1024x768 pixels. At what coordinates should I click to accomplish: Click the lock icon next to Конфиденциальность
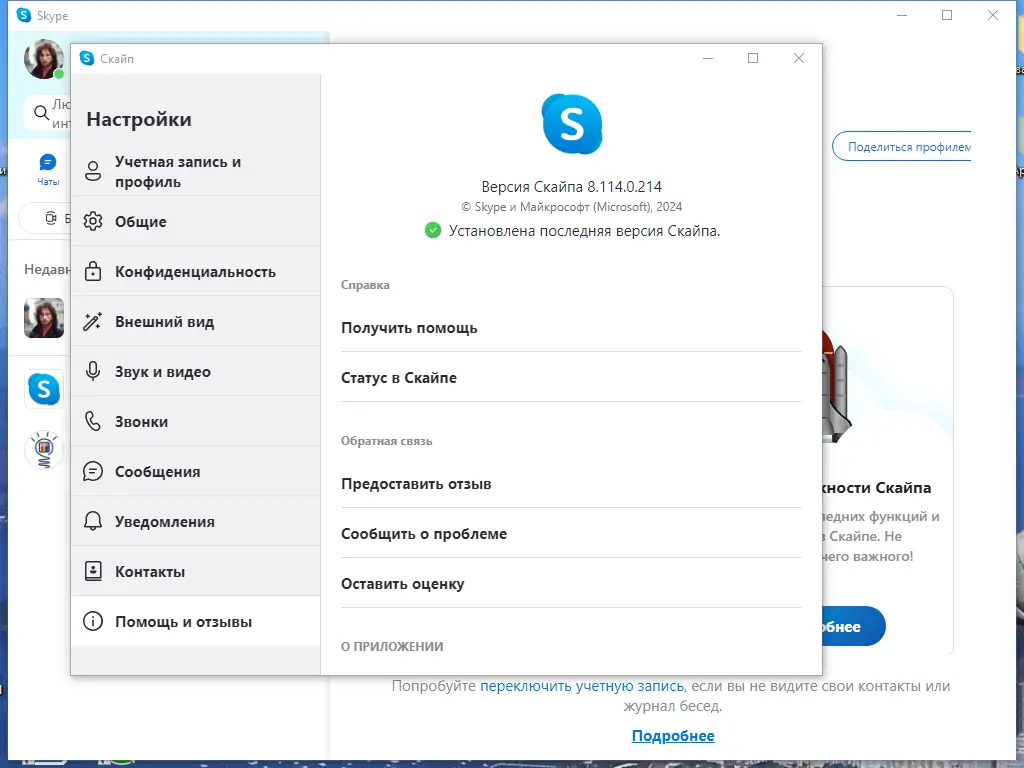point(93,271)
